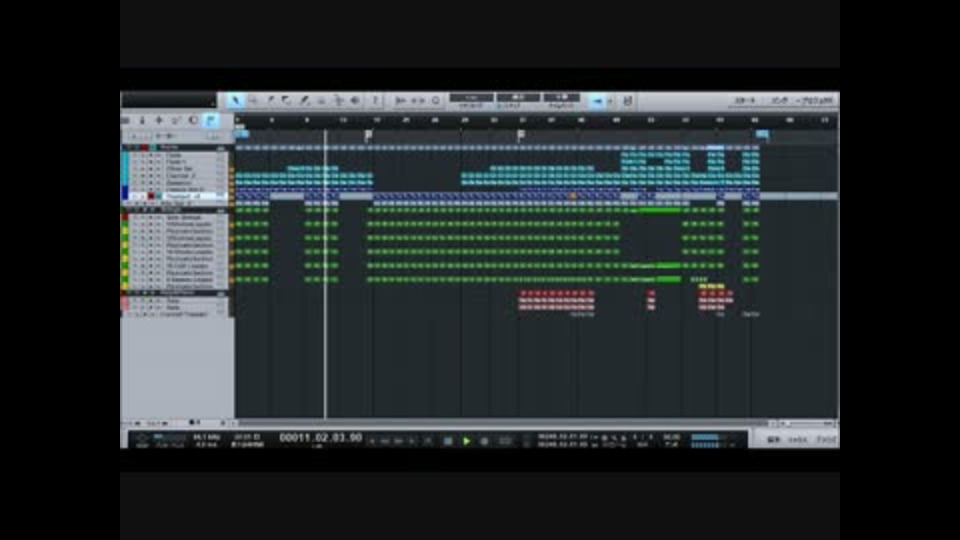Select the Listen speaker tool
Screen dimensions: 960x540
click(x=355, y=101)
